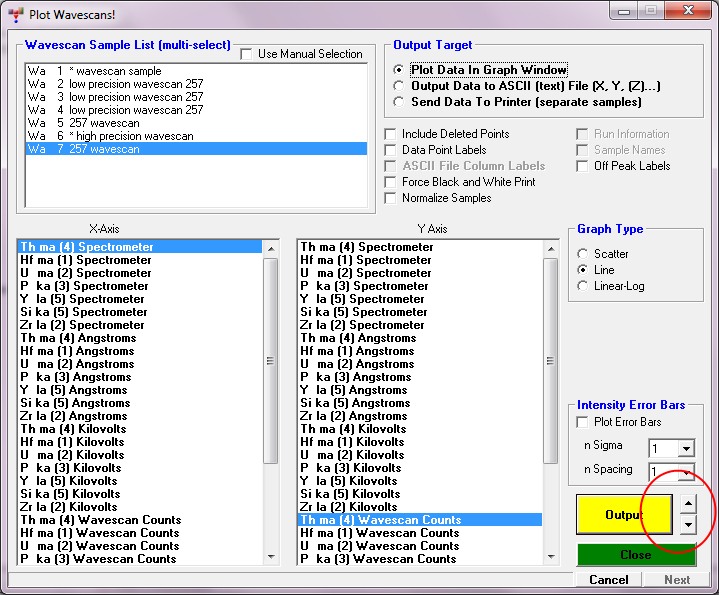Choose Send Data To Printer option
The height and width of the screenshot is (595, 719).
pyautogui.click(x=400, y=102)
